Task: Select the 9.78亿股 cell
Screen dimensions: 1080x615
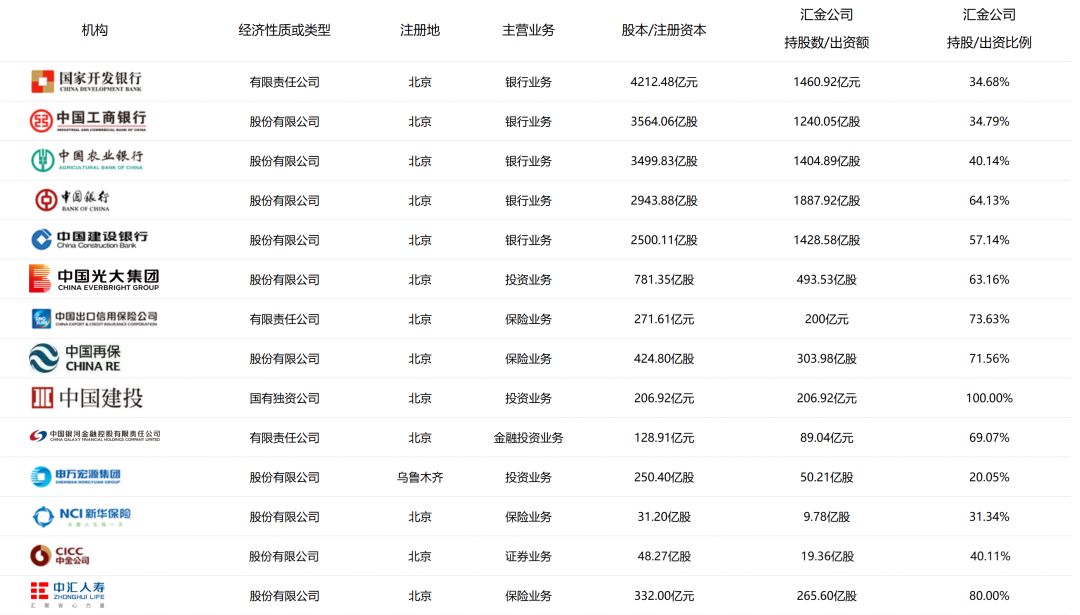Action: pos(827,517)
